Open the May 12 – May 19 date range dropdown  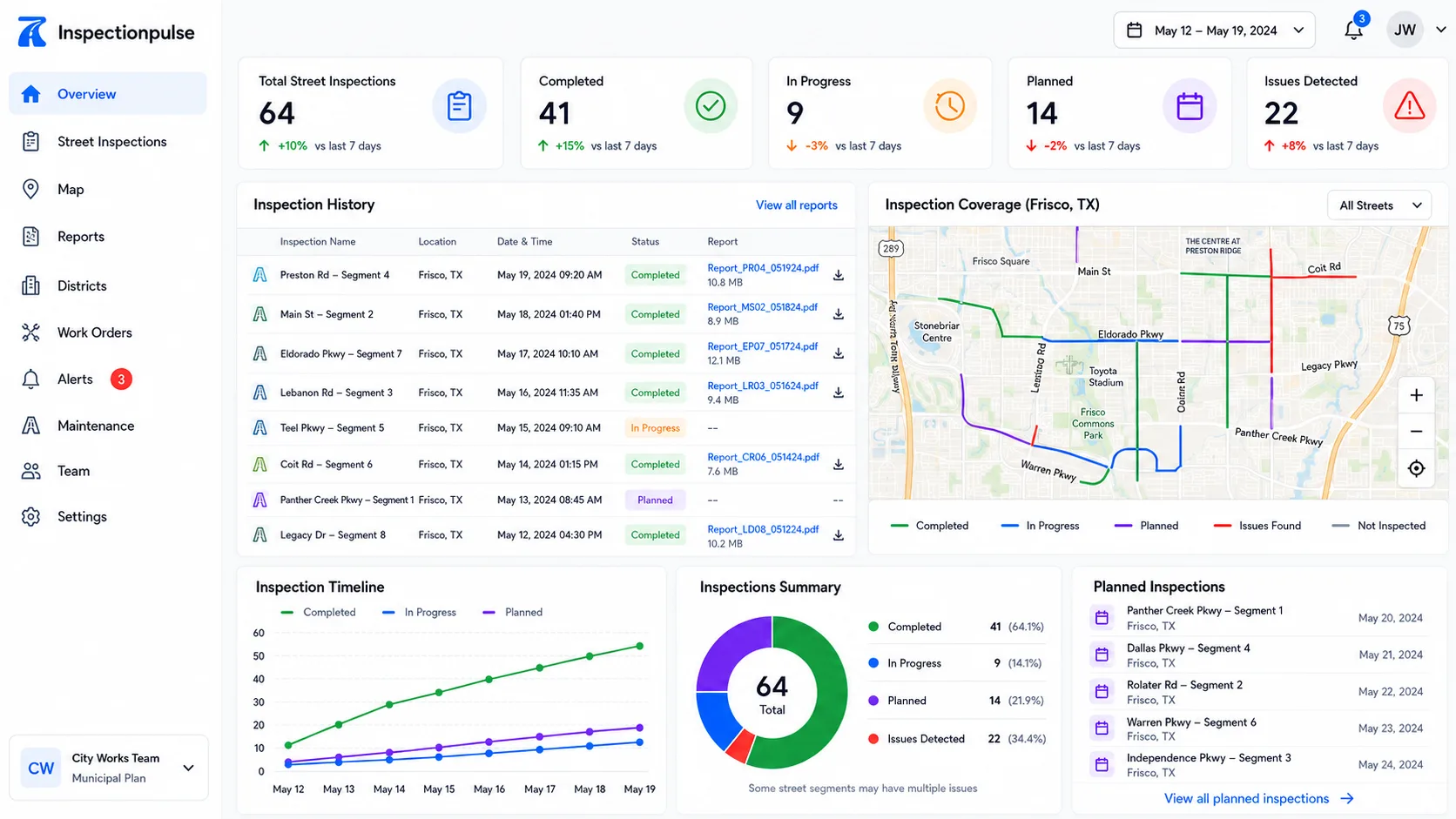point(1215,30)
